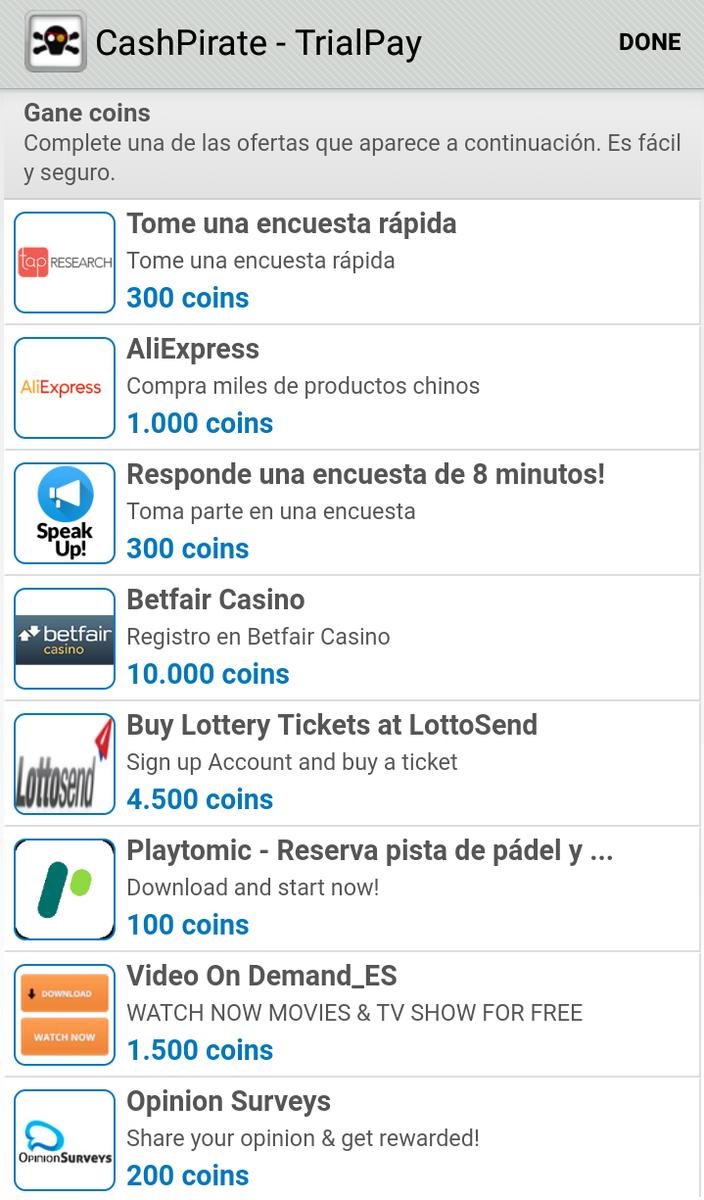Tap the 10.000 coins Betfair reward

pos(208,674)
